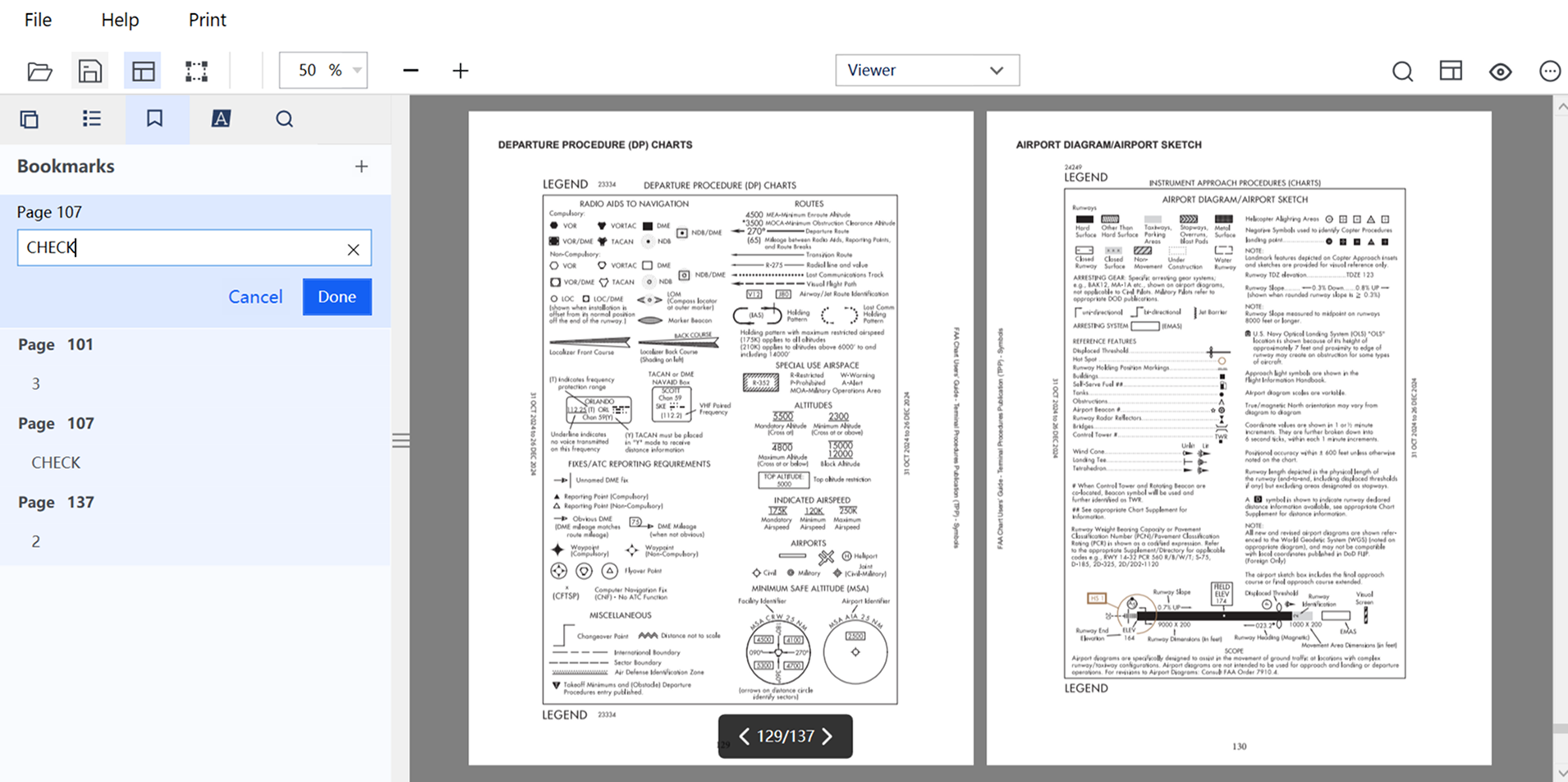Click next page chevron near 129/137

[828, 736]
